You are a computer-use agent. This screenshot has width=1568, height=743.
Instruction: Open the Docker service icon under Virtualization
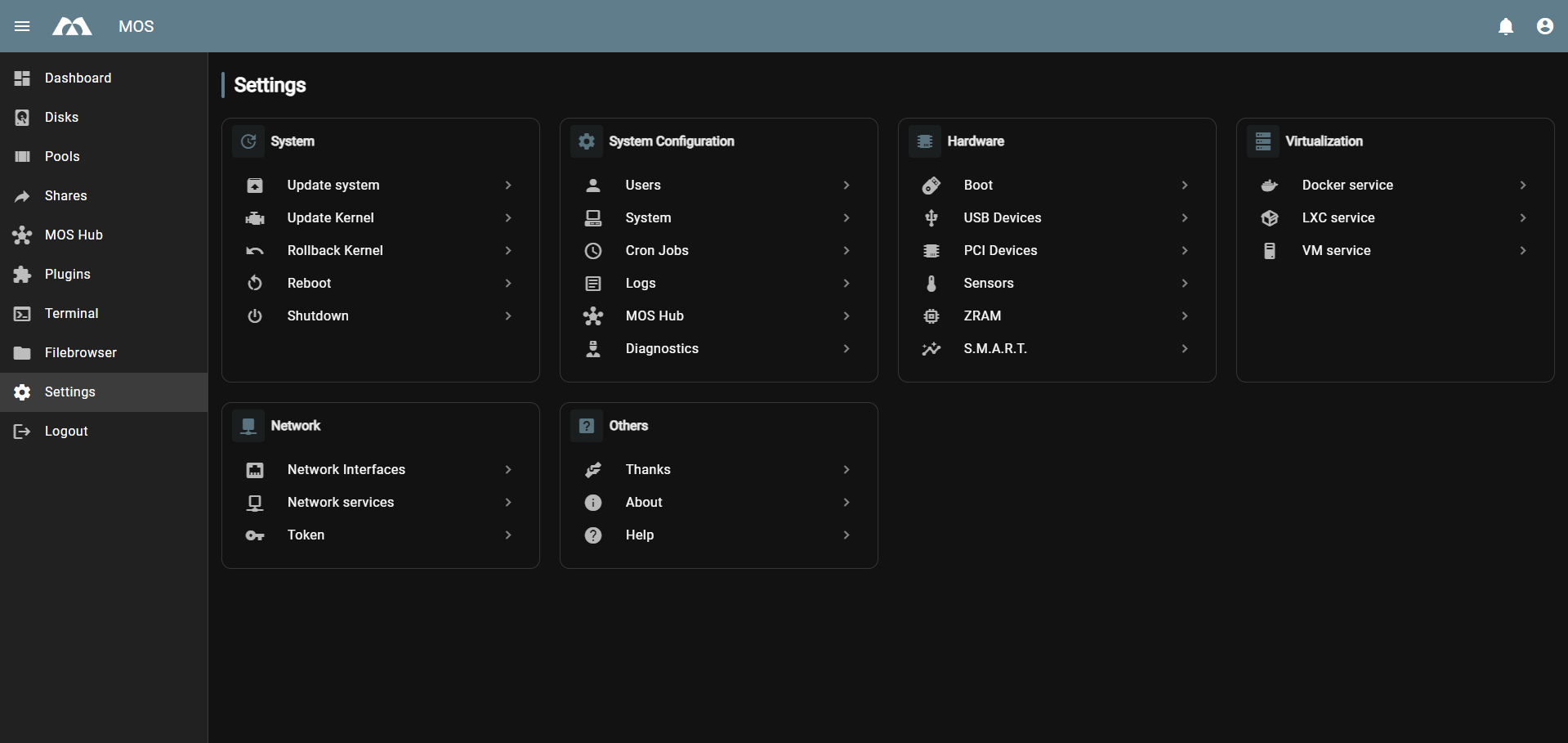point(1269,185)
